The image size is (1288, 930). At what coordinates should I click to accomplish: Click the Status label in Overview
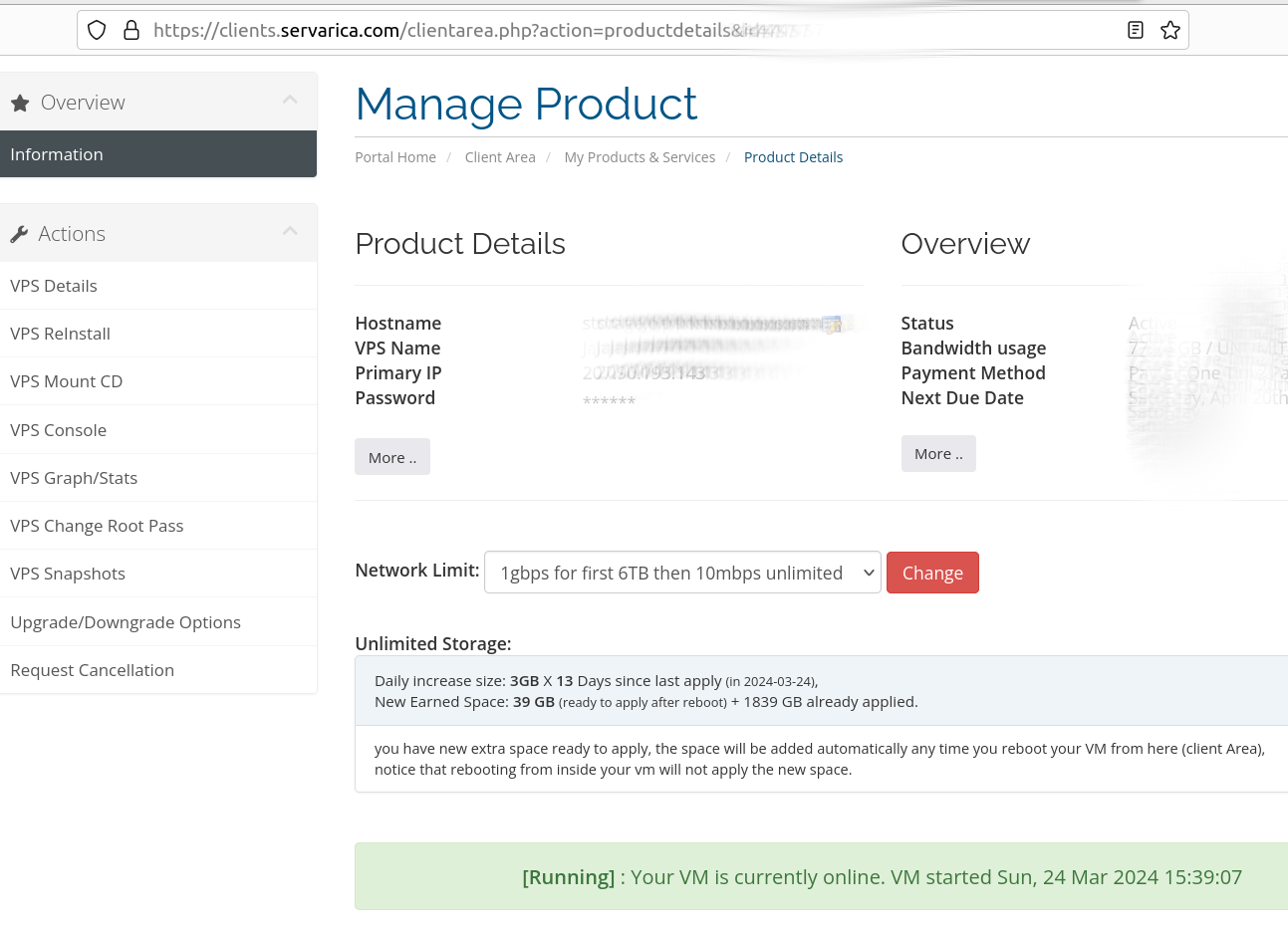pos(927,324)
